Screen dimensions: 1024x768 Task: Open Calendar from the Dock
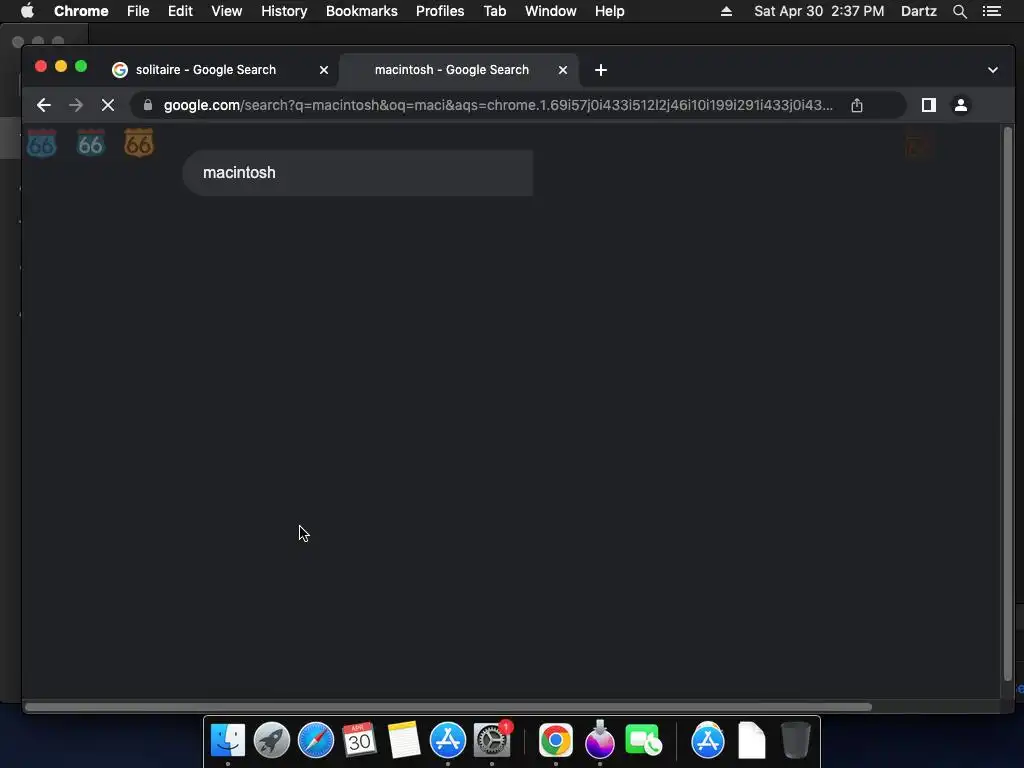pyautogui.click(x=359, y=740)
